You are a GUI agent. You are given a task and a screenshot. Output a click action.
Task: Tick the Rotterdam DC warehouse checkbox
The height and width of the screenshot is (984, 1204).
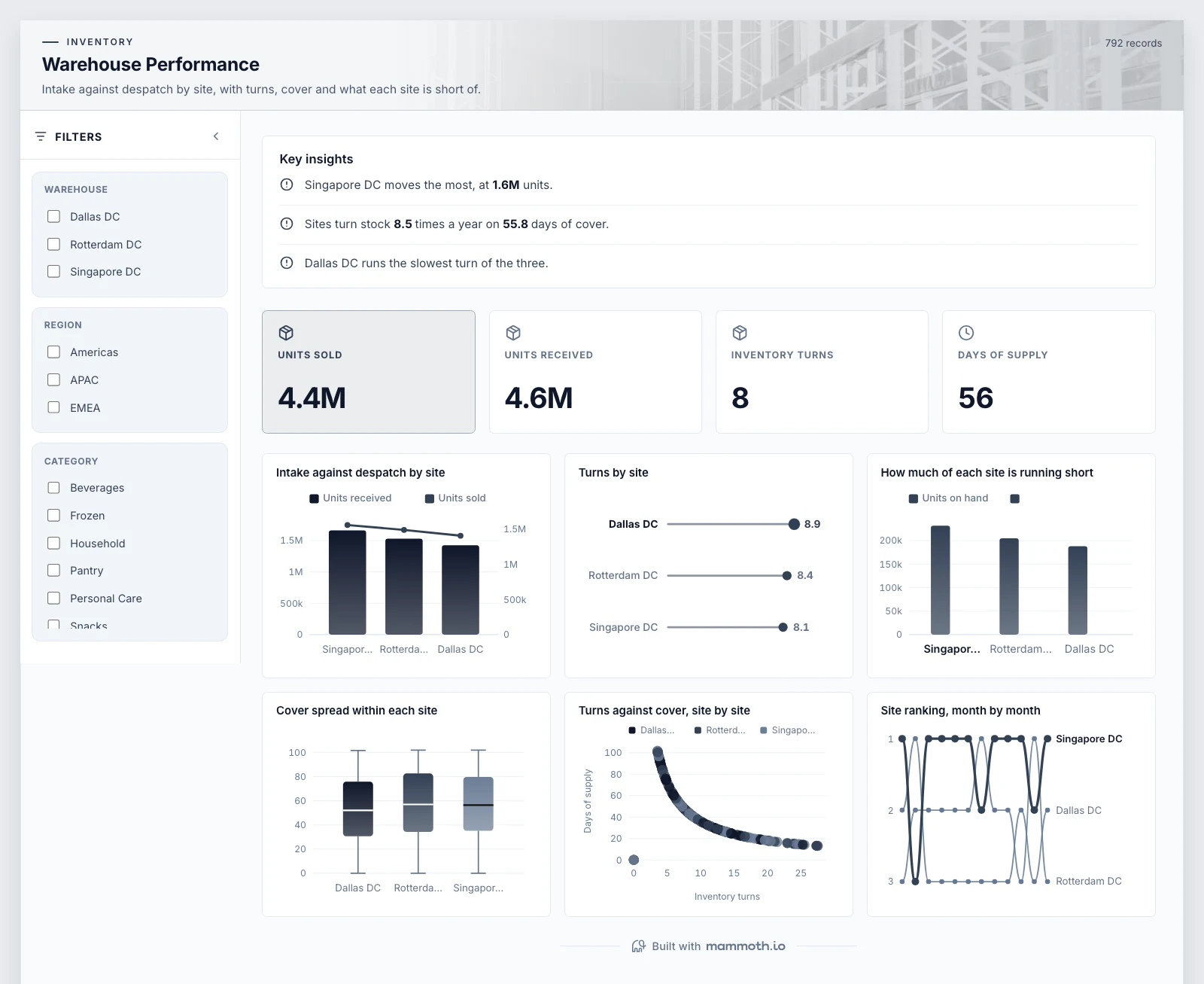tap(53, 244)
